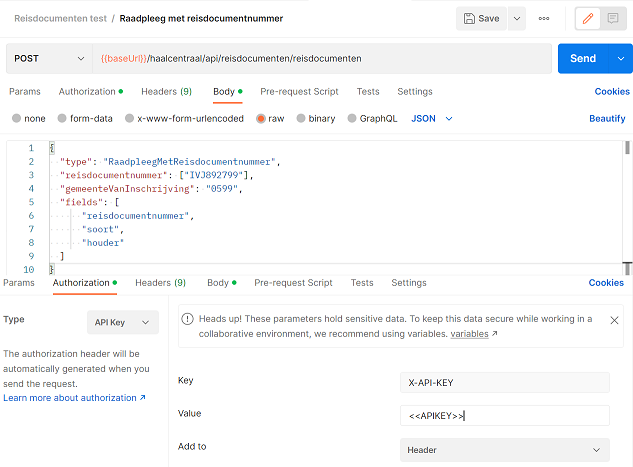This screenshot has height=467, width=633.
Task: Click the Save button with floppy icon
Action: coord(481,19)
